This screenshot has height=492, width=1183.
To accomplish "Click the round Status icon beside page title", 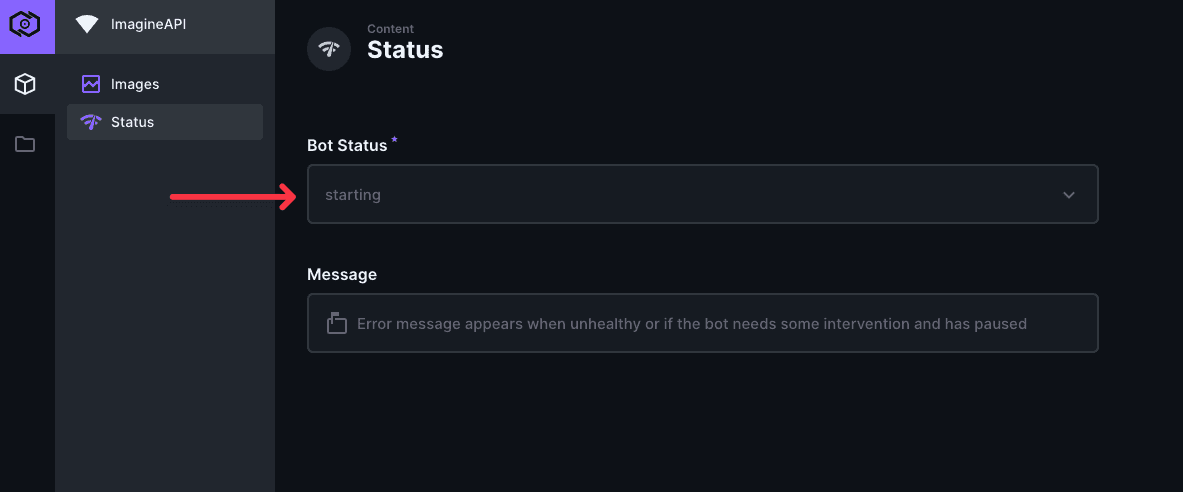I will click(x=329, y=49).
